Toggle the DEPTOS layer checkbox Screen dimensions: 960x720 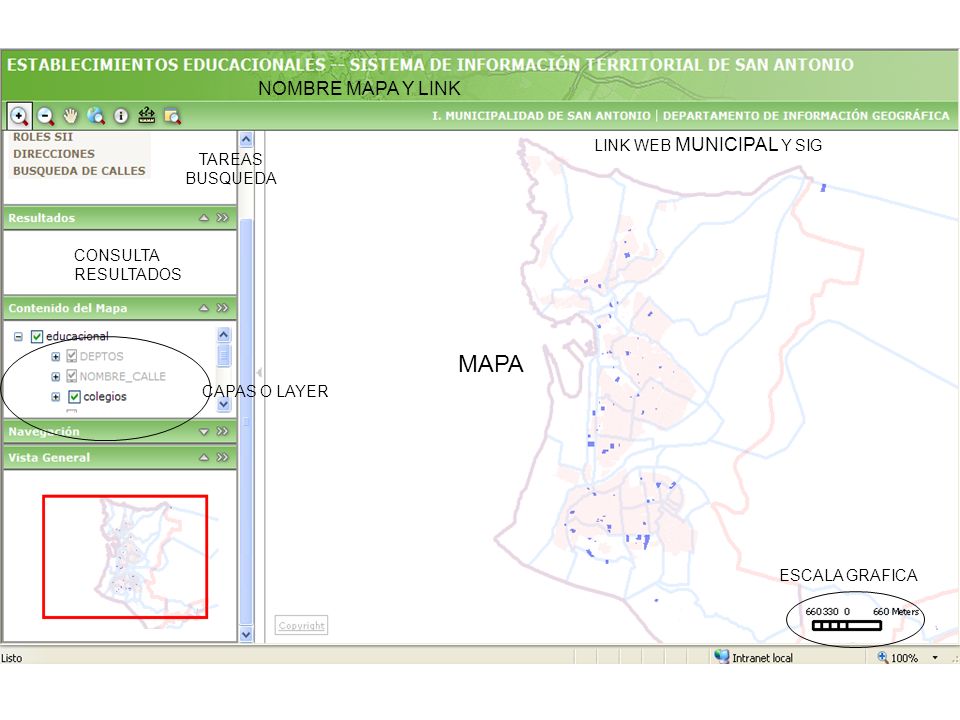(x=72, y=356)
